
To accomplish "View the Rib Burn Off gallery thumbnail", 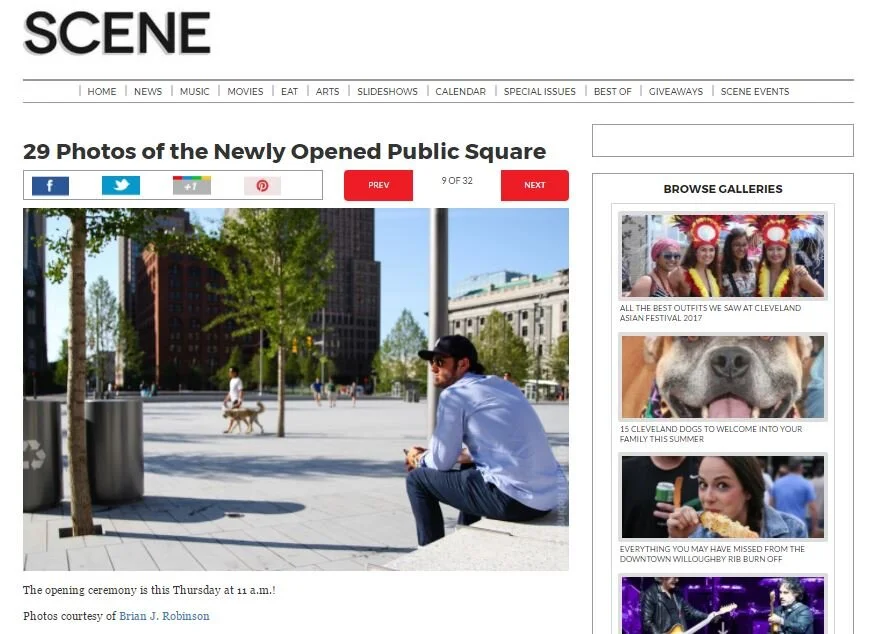I will pos(722,497).
